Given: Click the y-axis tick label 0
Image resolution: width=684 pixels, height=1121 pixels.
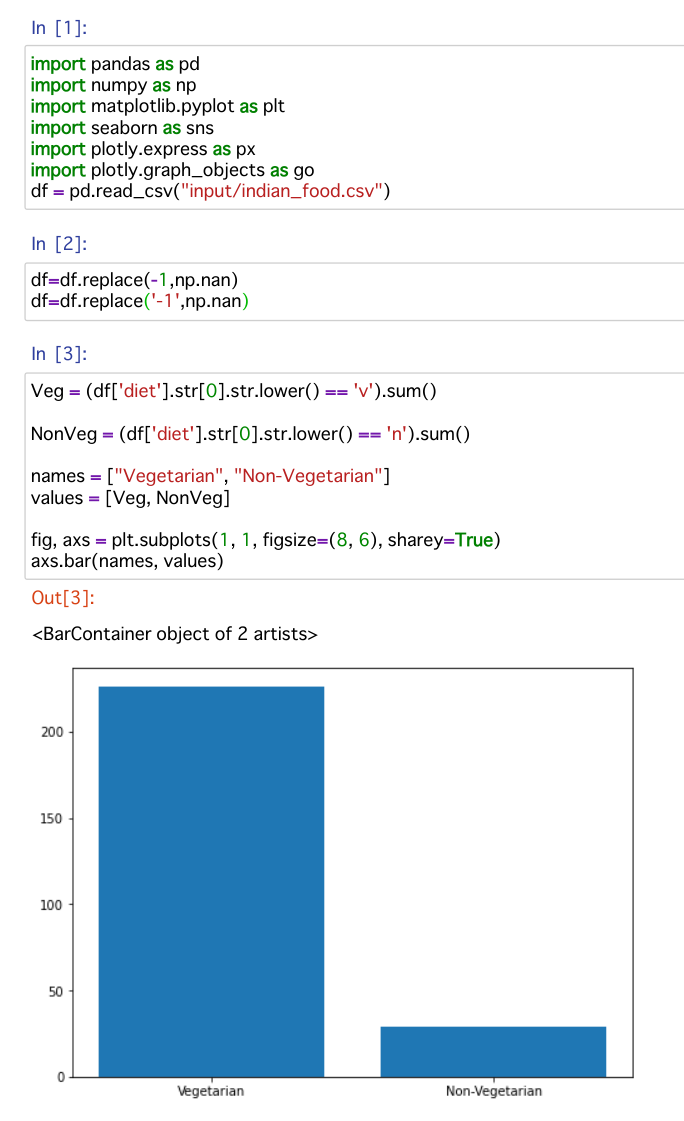Looking at the screenshot, I should pos(61,1077).
